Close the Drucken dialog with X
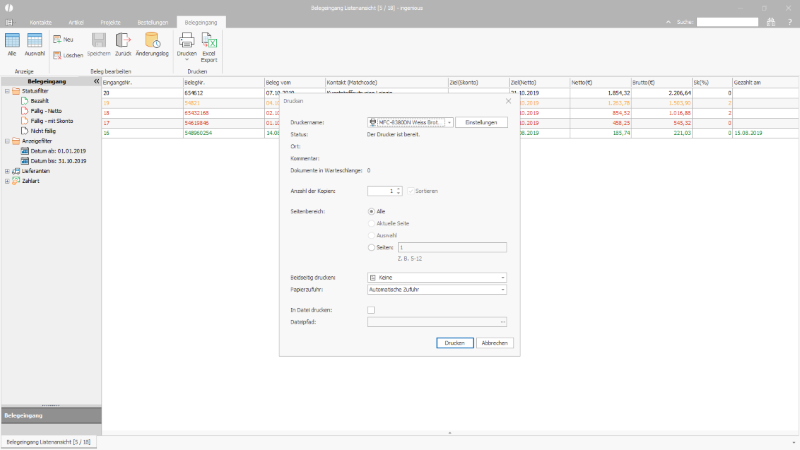This screenshot has width=800, height=450. tap(508, 101)
